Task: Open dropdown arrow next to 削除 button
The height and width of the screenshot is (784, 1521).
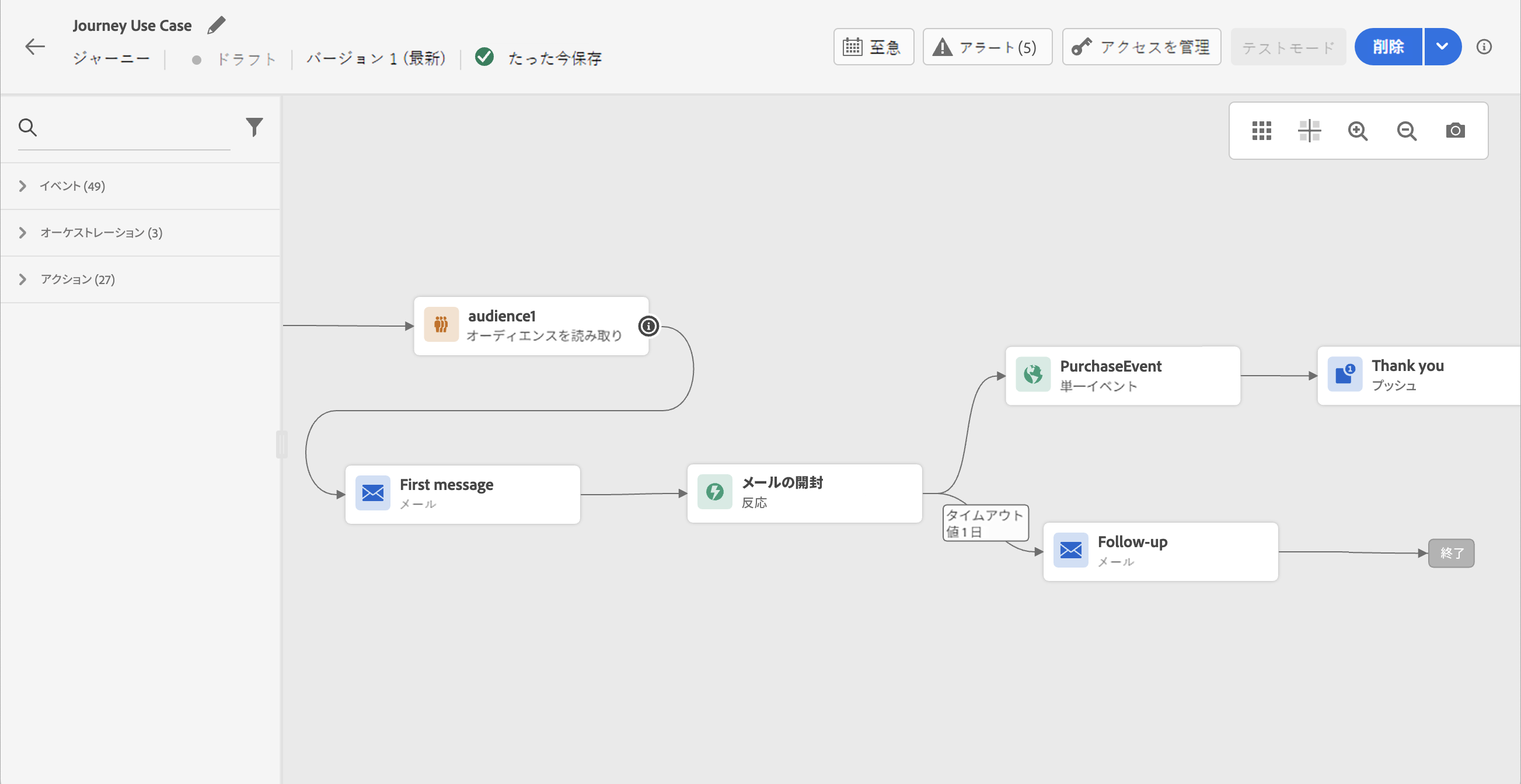Action: (1442, 47)
